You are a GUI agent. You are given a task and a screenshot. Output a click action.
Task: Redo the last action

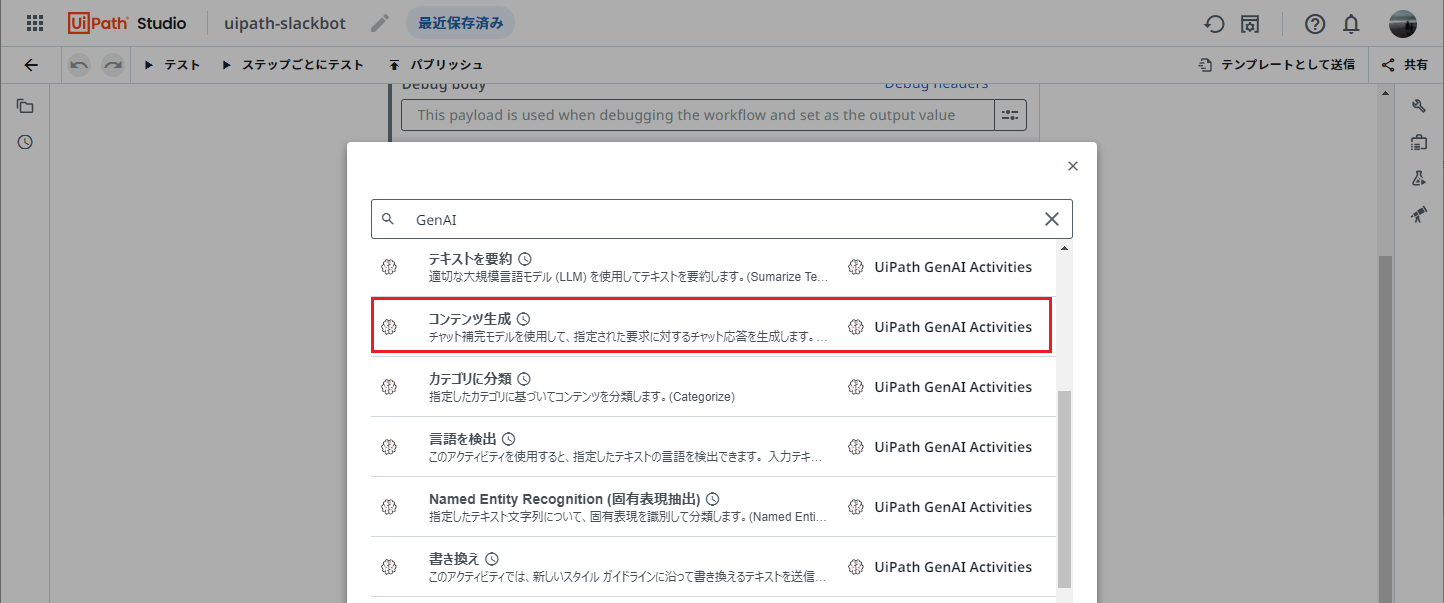coord(113,65)
